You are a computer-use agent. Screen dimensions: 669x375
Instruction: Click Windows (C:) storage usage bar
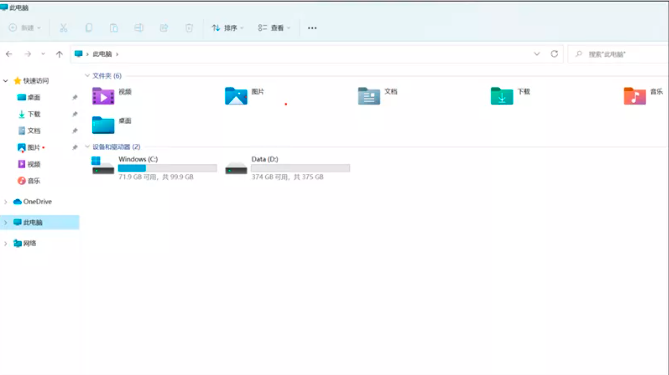click(x=167, y=168)
